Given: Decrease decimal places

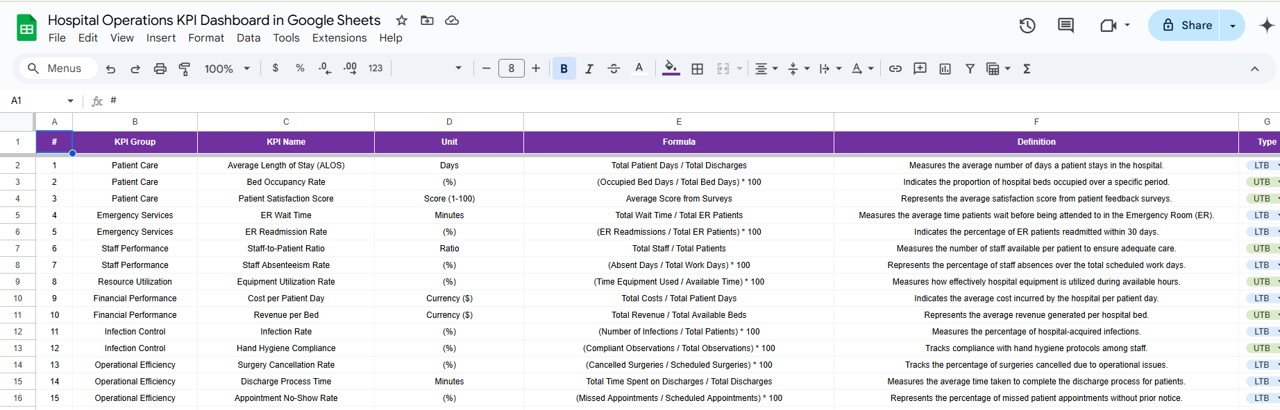Looking at the screenshot, I should (324, 69).
